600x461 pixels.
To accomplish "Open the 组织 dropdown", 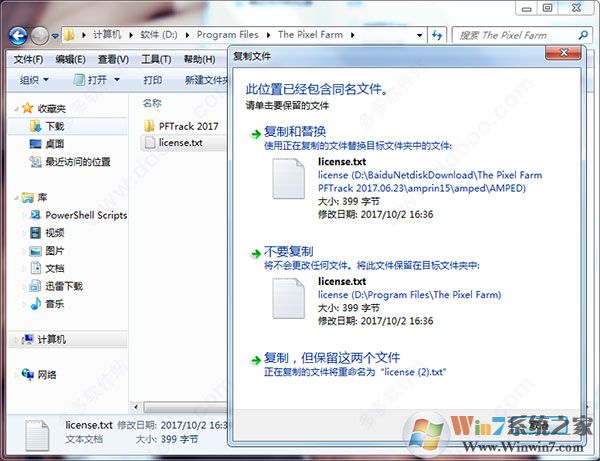I will [x=34, y=80].
